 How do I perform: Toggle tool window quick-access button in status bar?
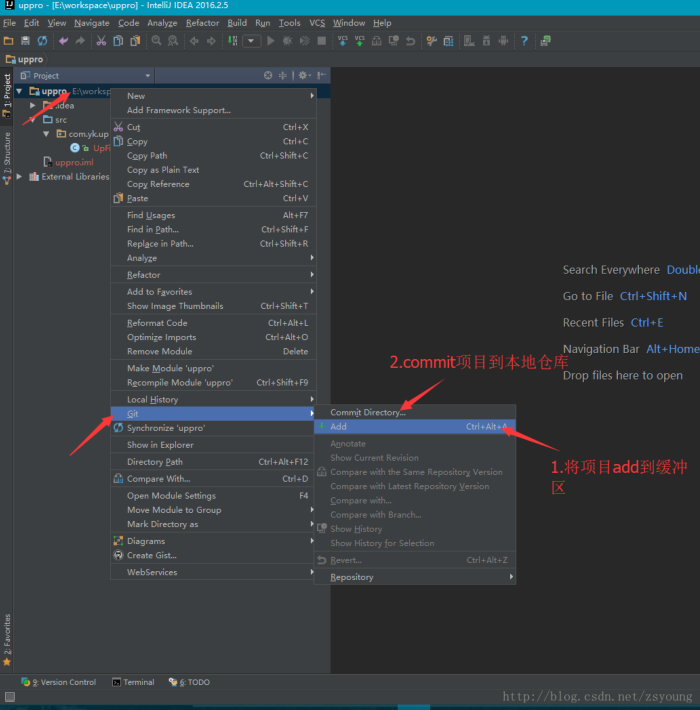[x=9, y=697]
